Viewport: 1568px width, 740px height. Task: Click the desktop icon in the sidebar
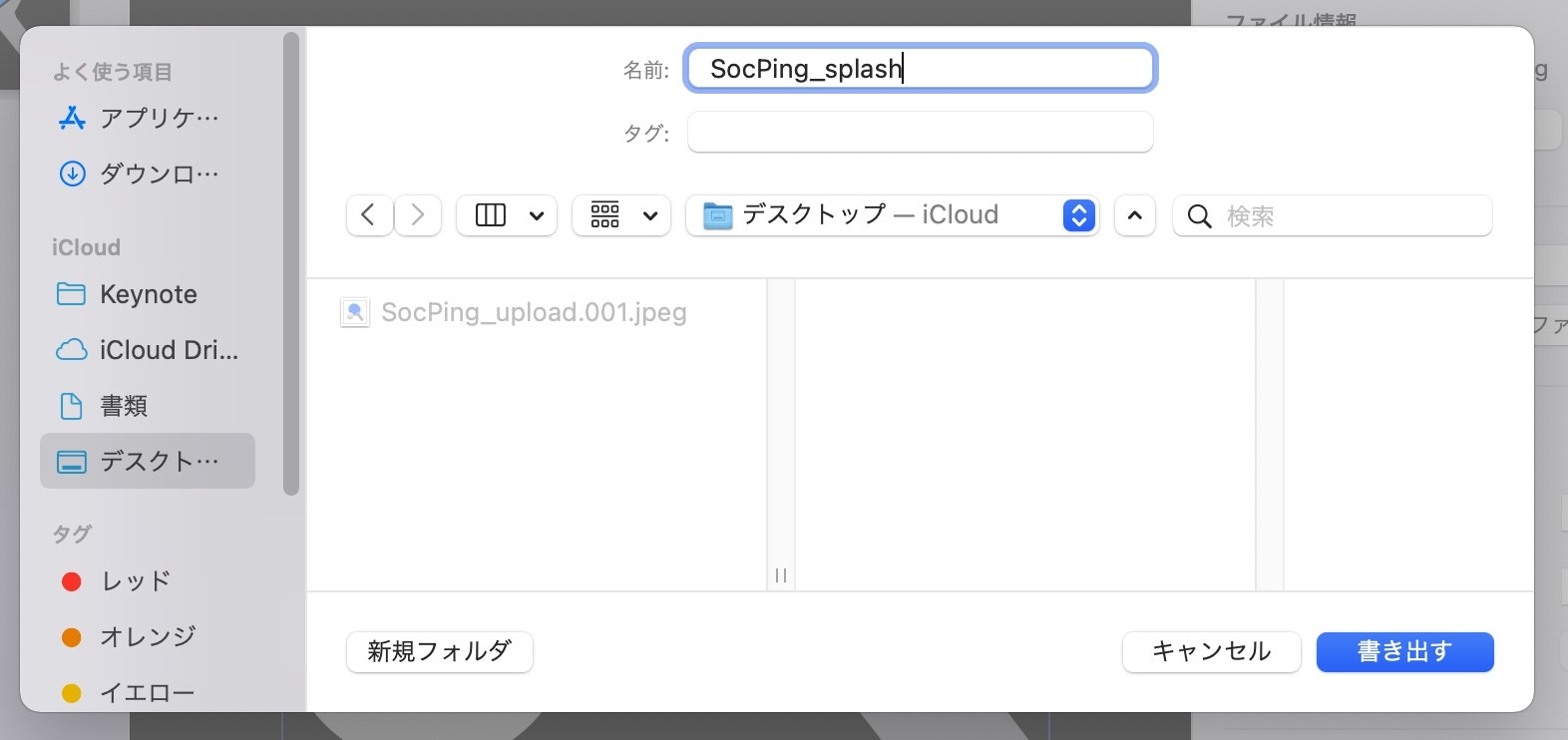pyautogui.click(x=72, y=462)
